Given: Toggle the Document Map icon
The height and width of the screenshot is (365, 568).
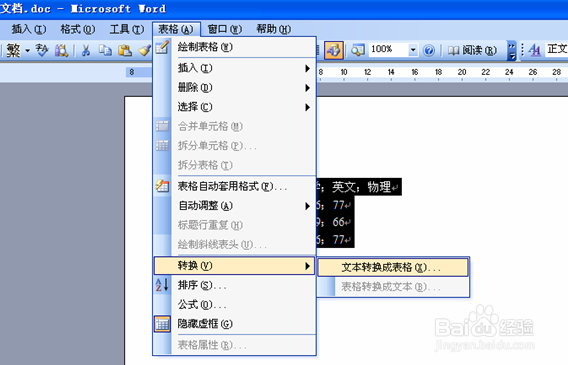Looking at the screenshot, I should click(358, 50).
